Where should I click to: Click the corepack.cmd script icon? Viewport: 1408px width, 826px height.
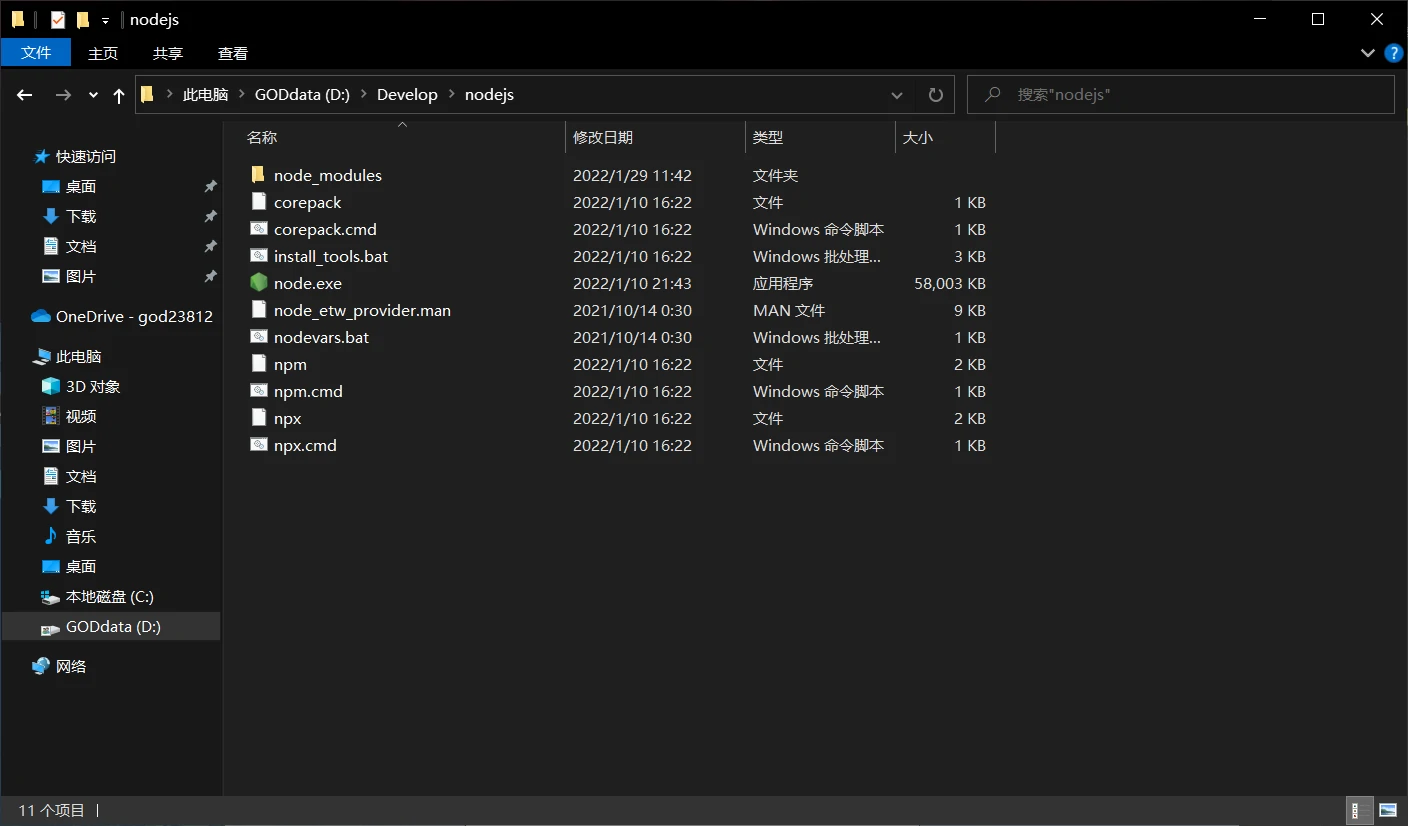tap(258, 229)
